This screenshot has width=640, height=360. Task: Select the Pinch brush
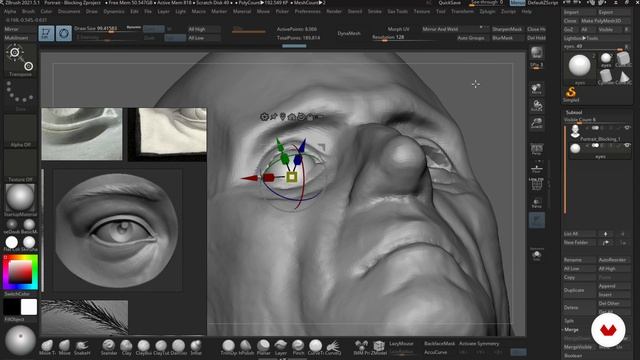[298, 348]
